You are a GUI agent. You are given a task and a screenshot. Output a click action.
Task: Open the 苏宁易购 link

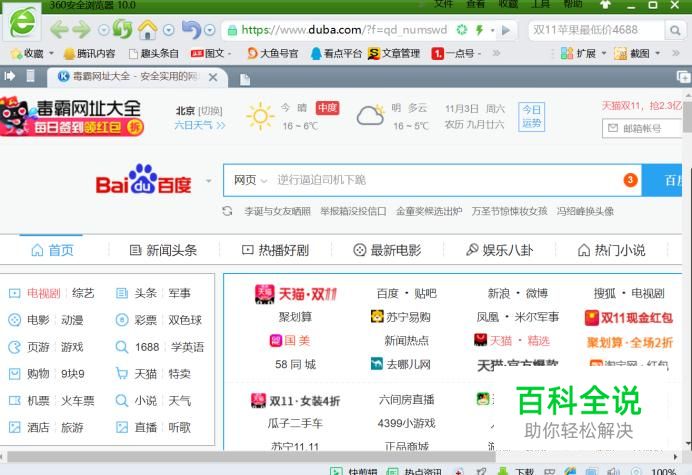(x=401, y=317)
